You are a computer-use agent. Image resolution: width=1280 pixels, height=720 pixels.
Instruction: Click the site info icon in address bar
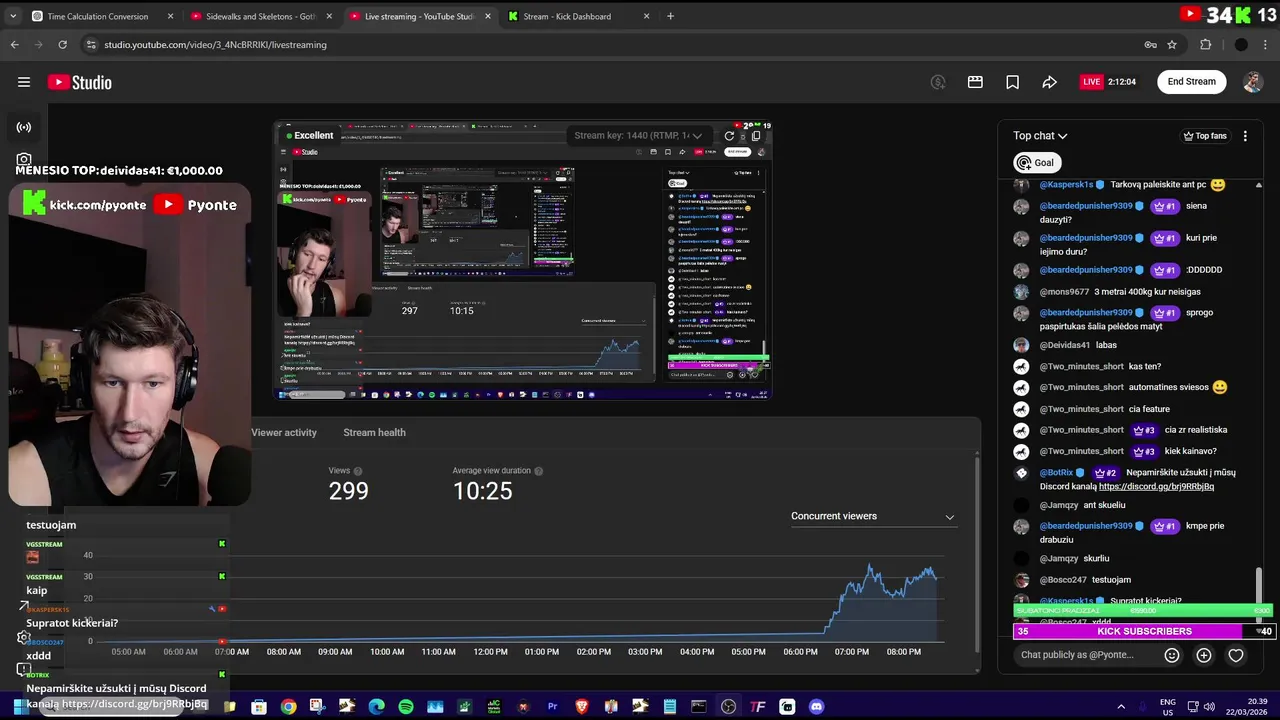pos(91,44)
